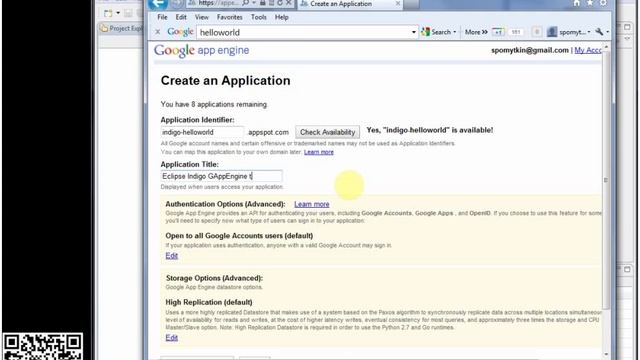
Task: Open the Search button dropdown arrow
Action: tap(454, 32)
